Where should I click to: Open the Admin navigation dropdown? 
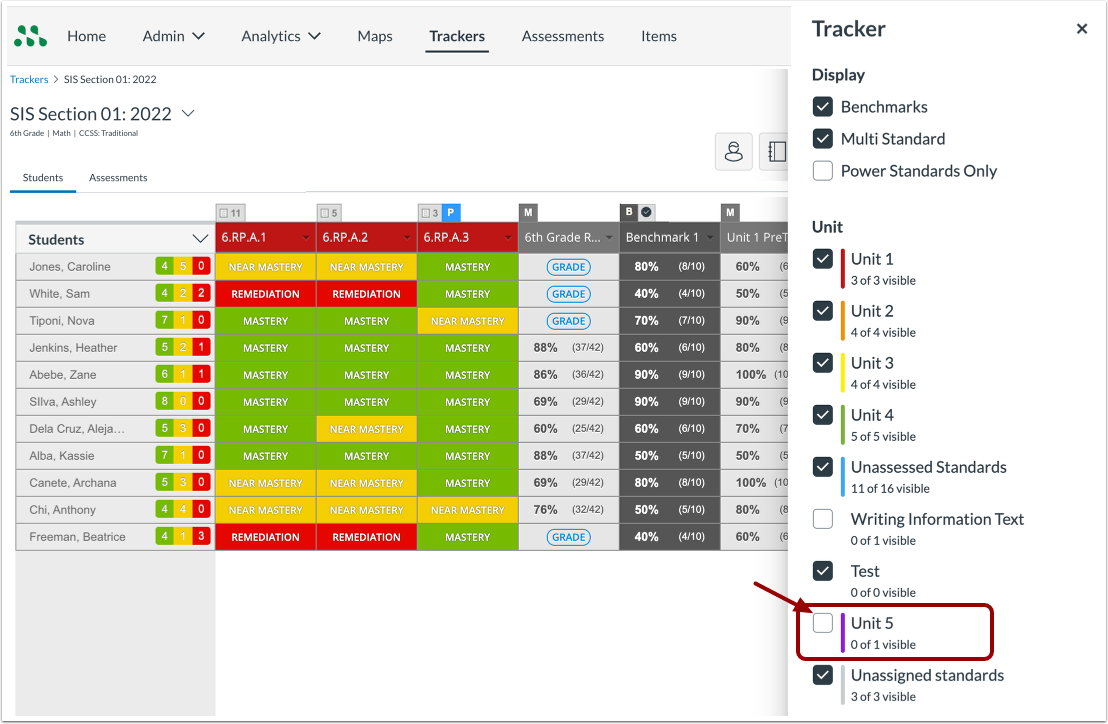172,36
